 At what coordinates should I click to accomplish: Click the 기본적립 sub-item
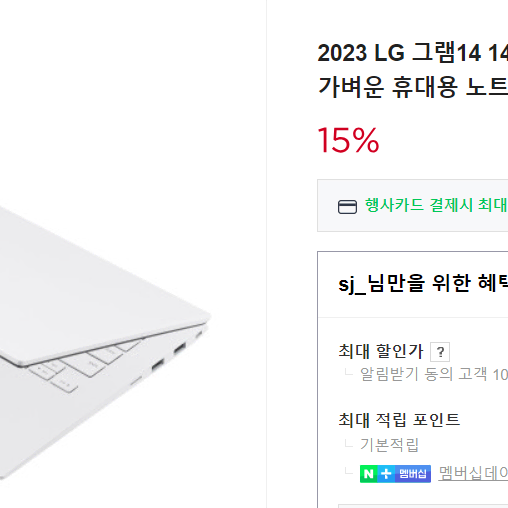tap(389, 445)
